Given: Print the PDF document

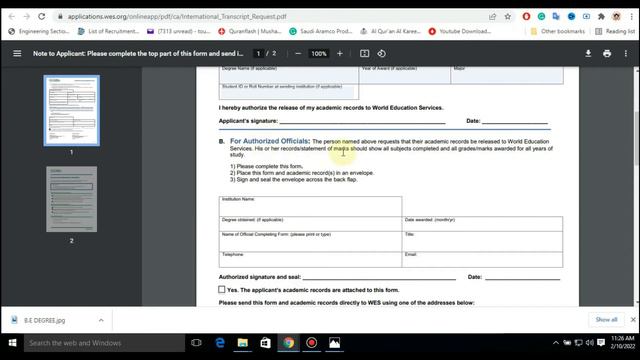Looking at the screenshot, I should click(607, 53).
